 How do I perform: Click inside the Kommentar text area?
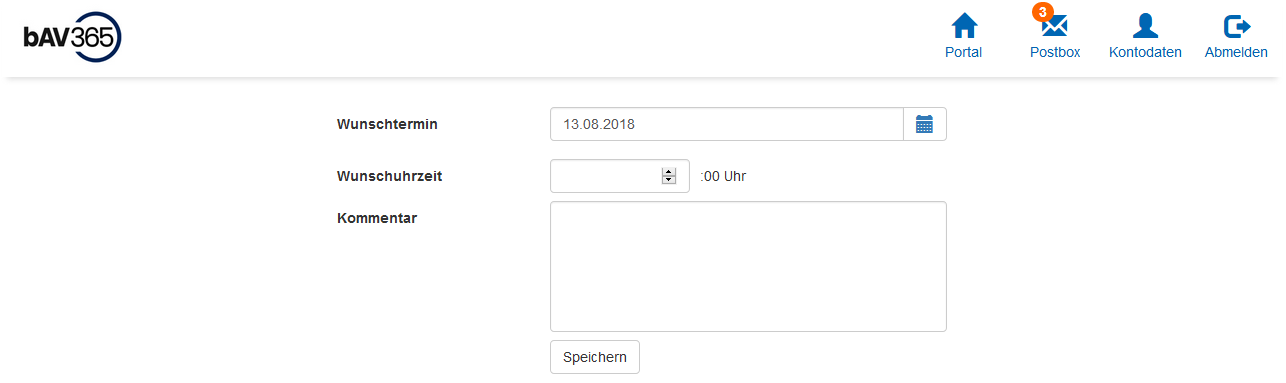click(x=748, y=266)
